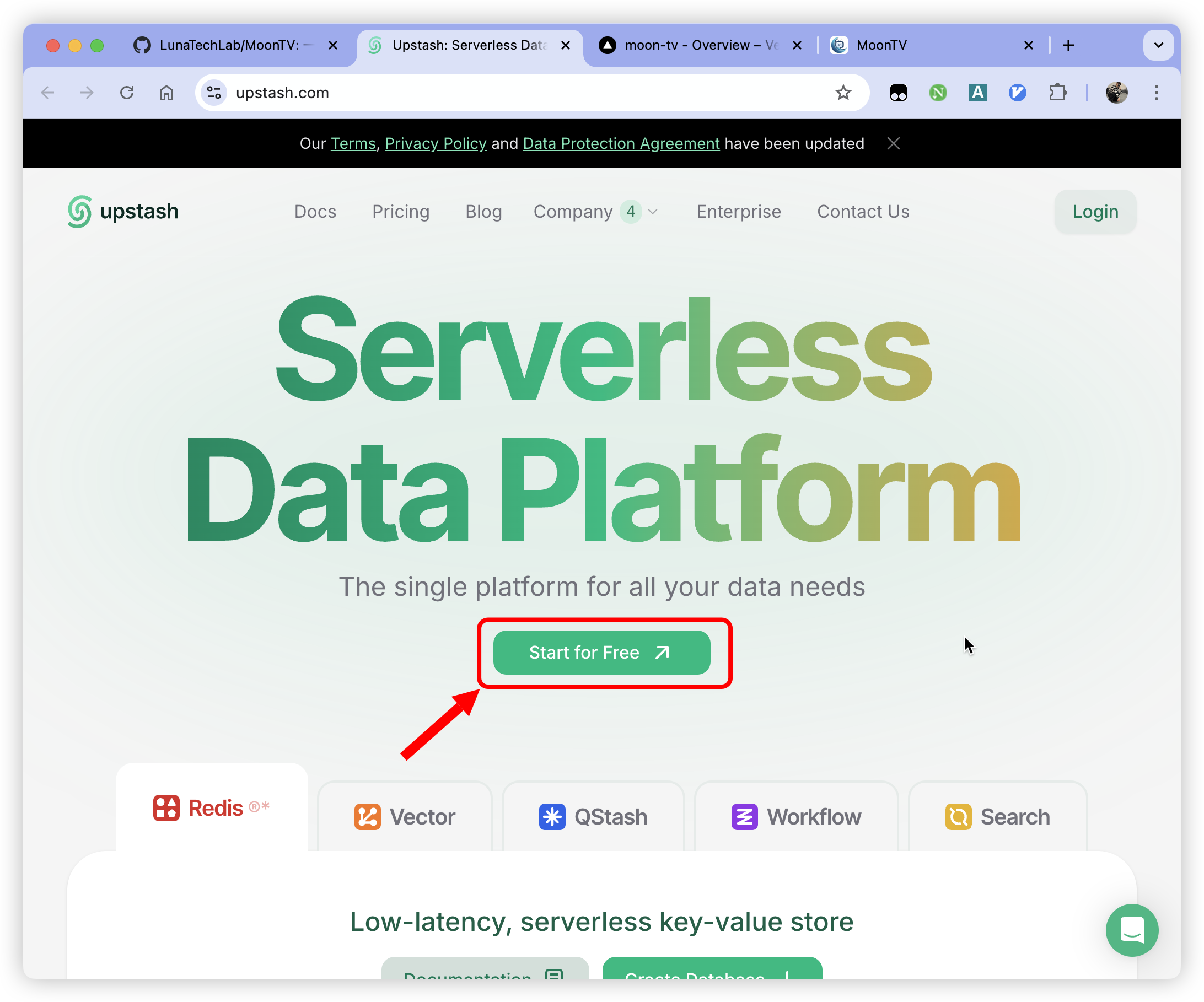Viewport: 1204px width, 1002px height.
Task: Click the Upstash logo in header
Action: [123, 212]
